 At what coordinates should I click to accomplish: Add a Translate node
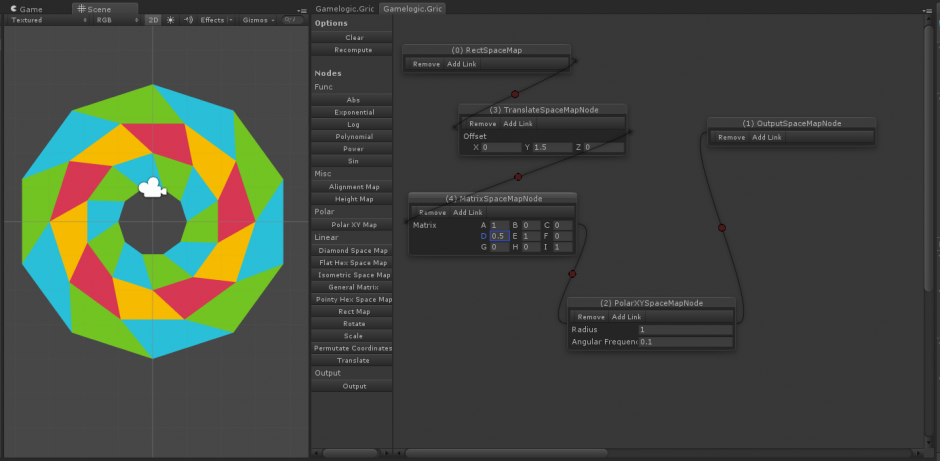[x=352, y=360]
